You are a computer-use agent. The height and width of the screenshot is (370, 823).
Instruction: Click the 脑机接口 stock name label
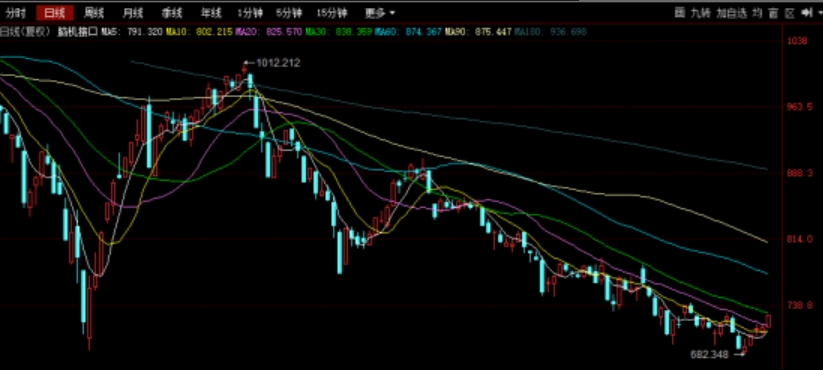pyautogui.click(x=78, y=31)
